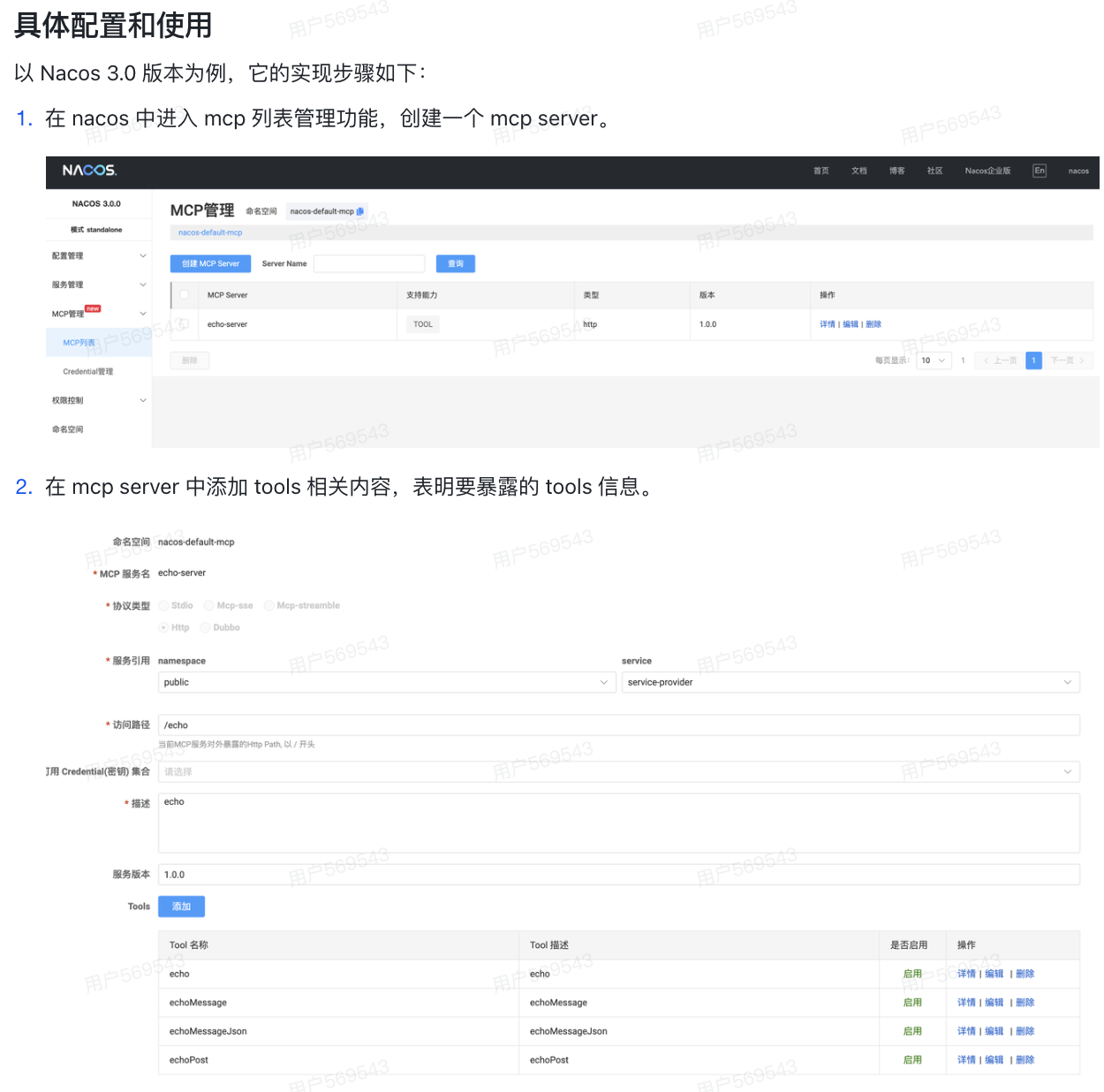Click the 描述 textarea containing echo

pos(619,823)
